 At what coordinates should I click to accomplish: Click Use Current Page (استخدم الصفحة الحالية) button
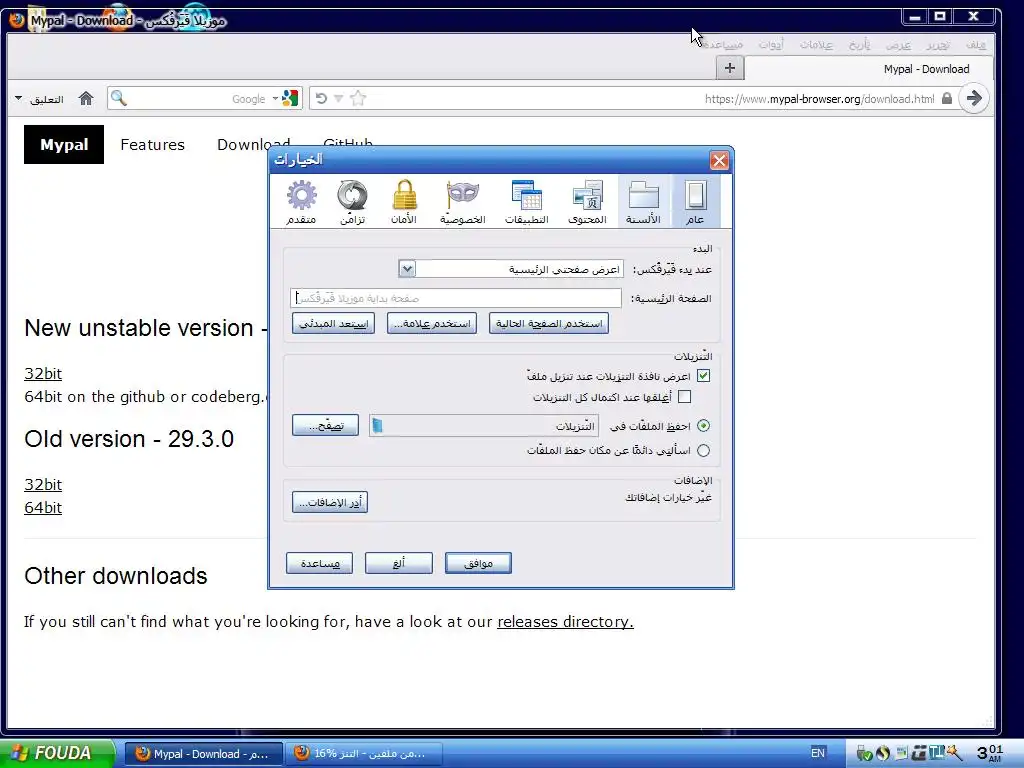(549, 323)
